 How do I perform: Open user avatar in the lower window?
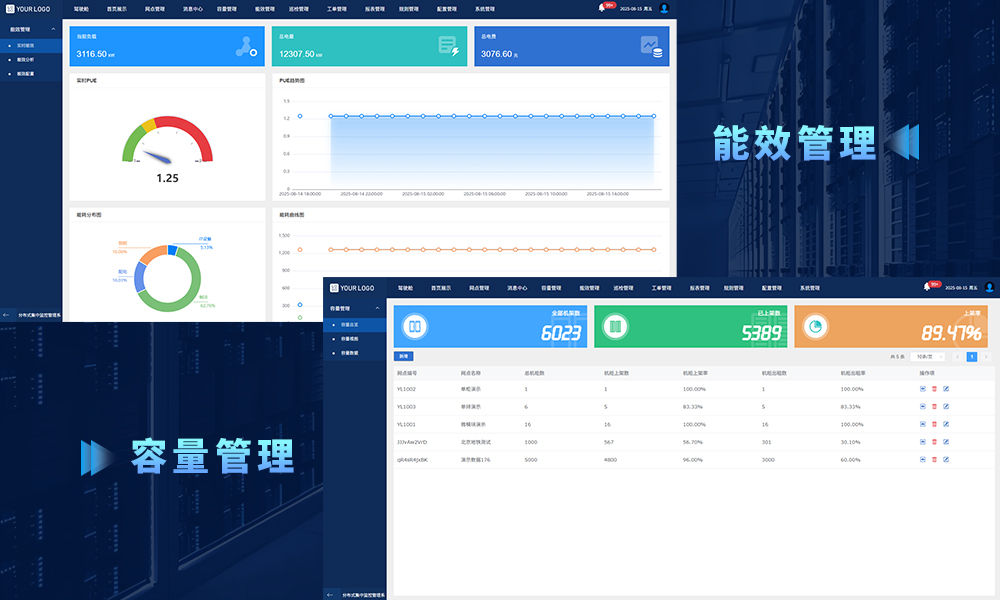coord(989,287)
